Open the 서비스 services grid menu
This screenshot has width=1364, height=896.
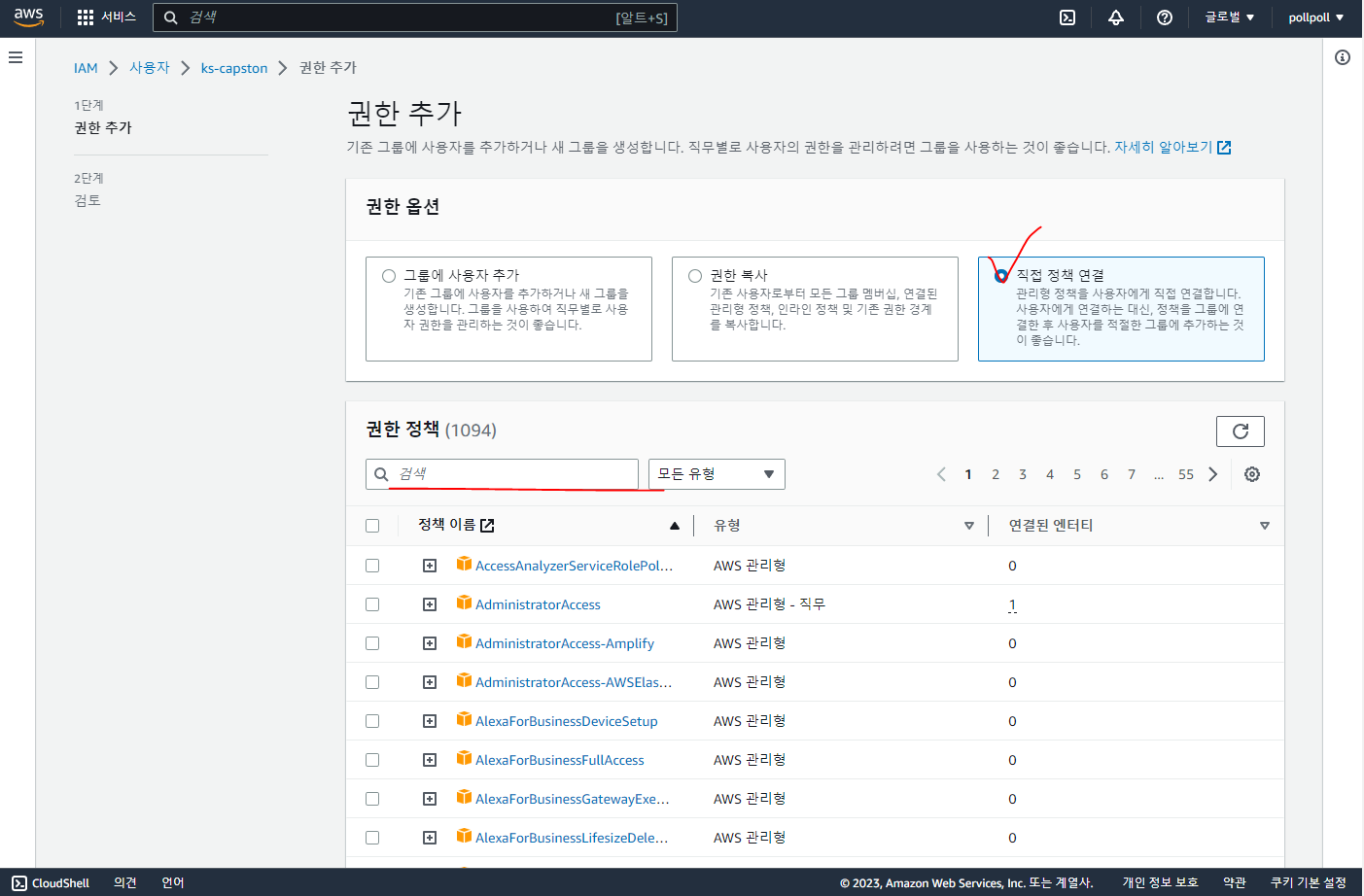coord(106,17)
